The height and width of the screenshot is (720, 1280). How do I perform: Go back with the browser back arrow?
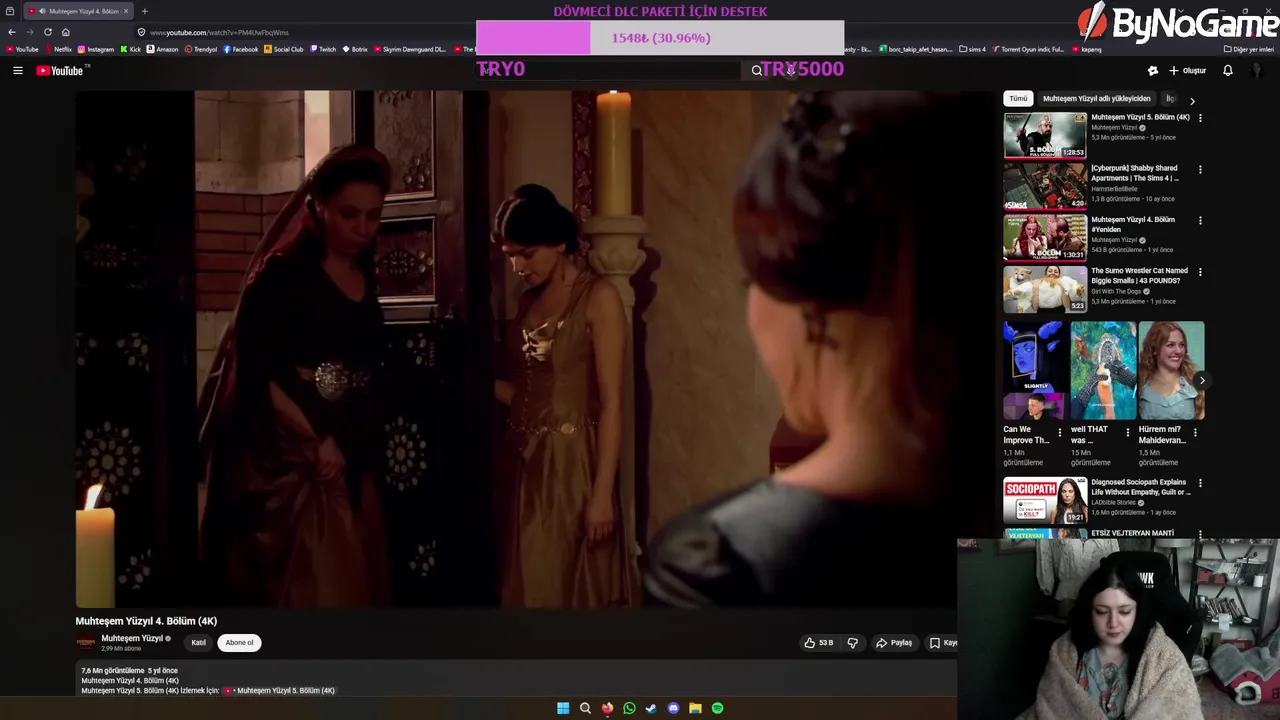(12, 32)
